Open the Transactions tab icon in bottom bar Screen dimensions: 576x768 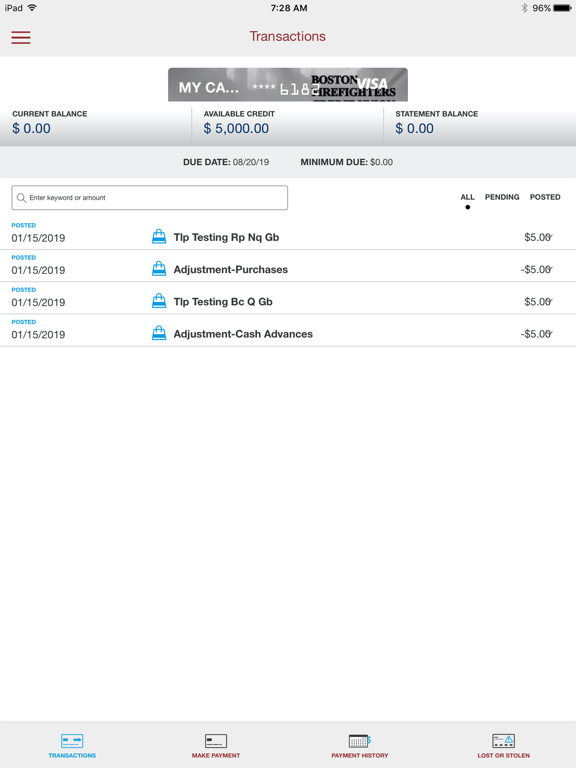pyautogui.click(x=72, y=741)
